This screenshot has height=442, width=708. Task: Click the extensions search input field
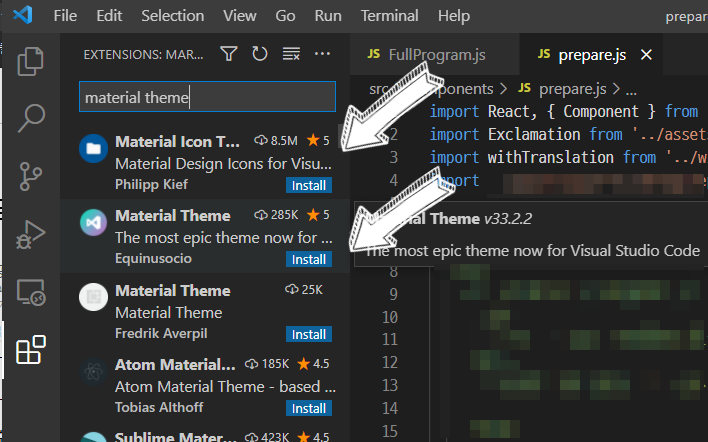pyautogui.click(x=207, y=97)
